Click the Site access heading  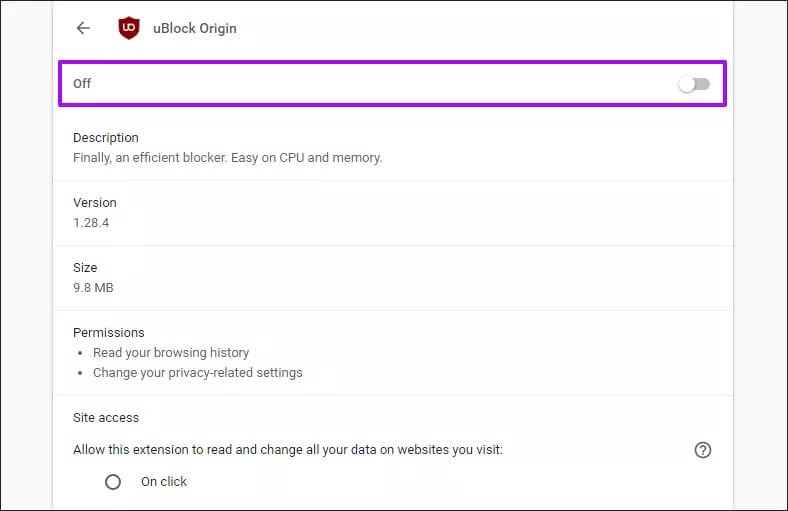pos(106,417)
